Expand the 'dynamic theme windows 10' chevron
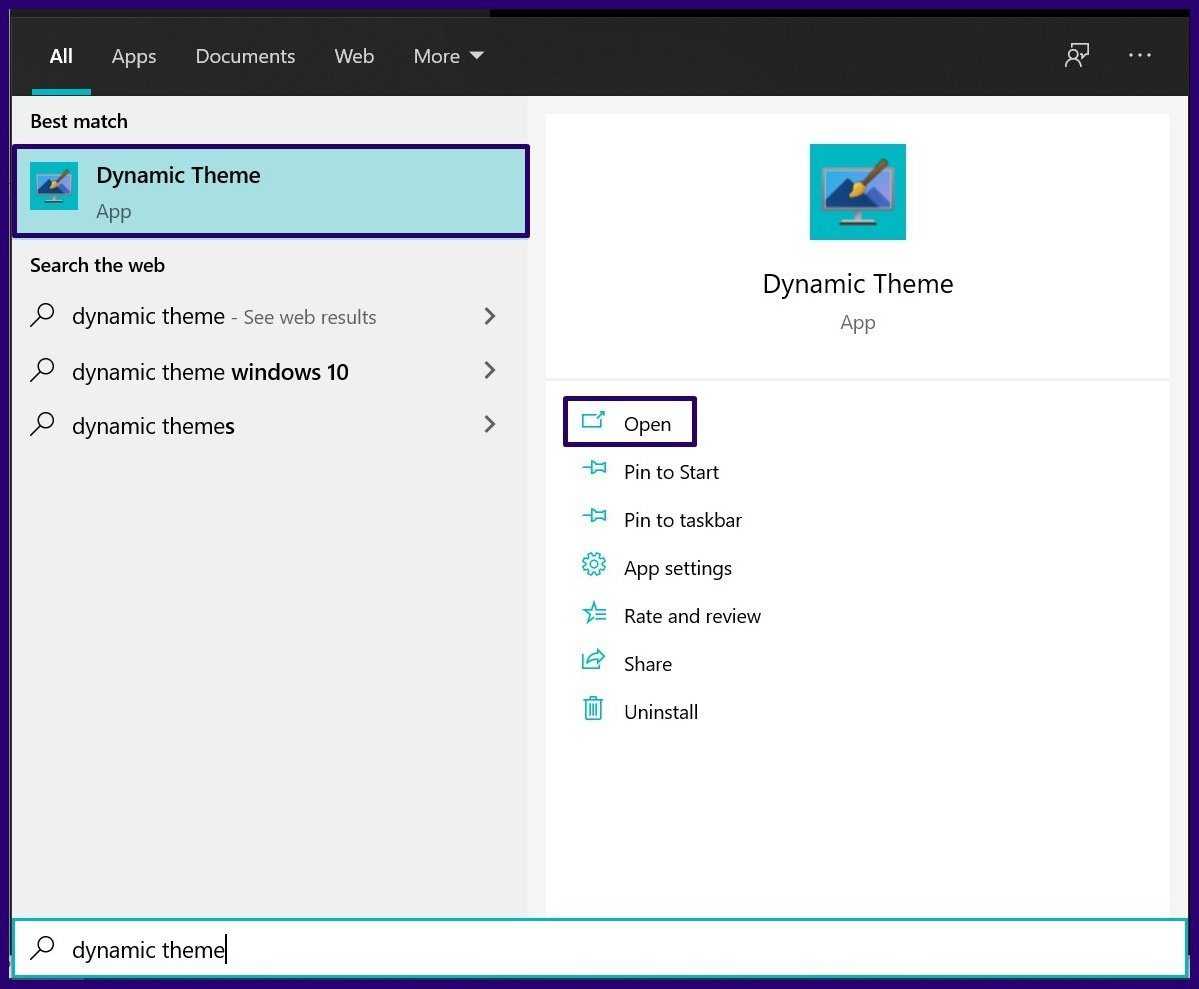 [x=490, y=371]
